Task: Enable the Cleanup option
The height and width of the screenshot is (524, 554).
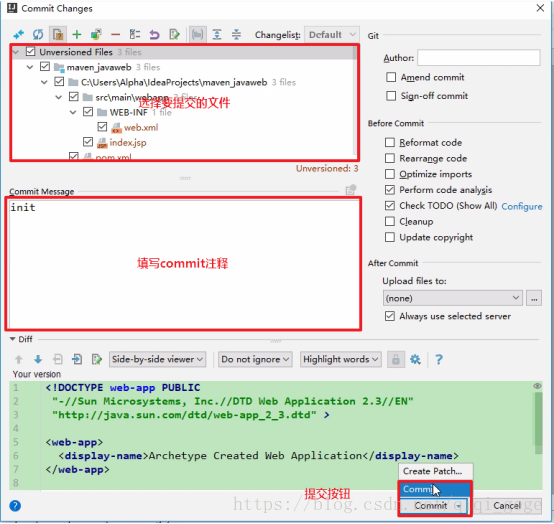Action: 390,221
